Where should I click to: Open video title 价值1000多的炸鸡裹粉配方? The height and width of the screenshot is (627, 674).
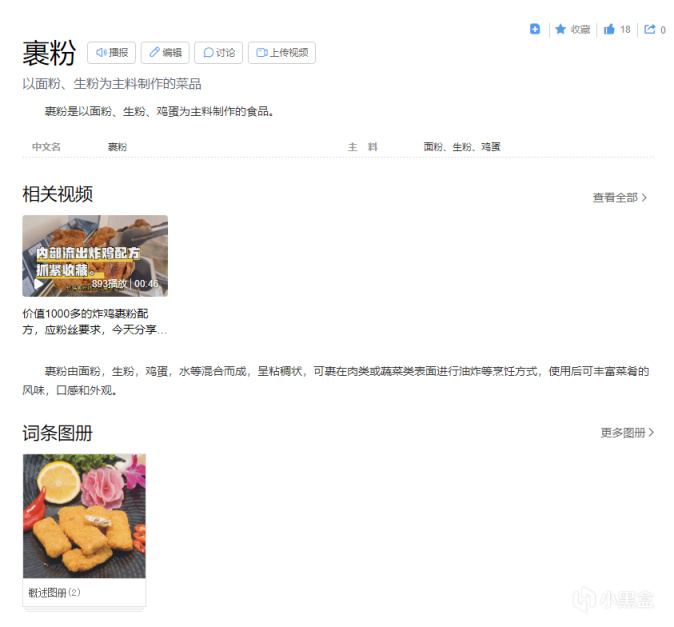94,321
